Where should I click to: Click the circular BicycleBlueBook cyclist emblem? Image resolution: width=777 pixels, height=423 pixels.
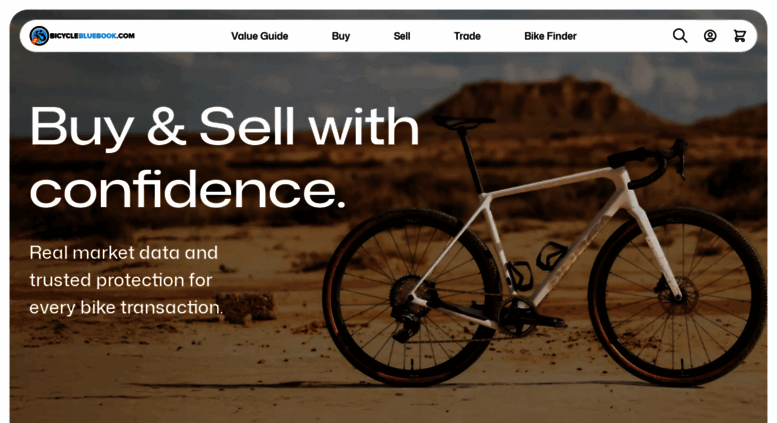[x=39, y=36]
